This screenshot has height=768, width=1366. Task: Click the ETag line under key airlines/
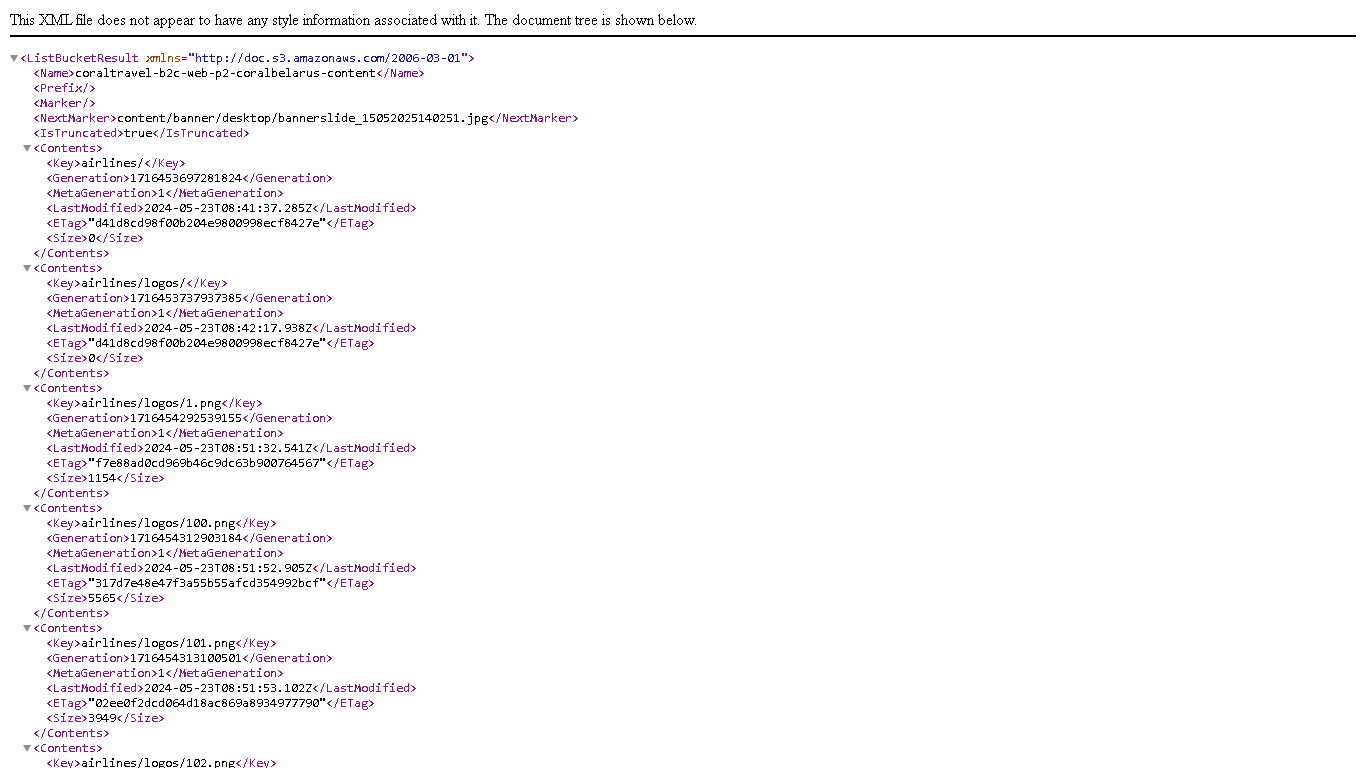pyautogui.click(x=210, y=223)
